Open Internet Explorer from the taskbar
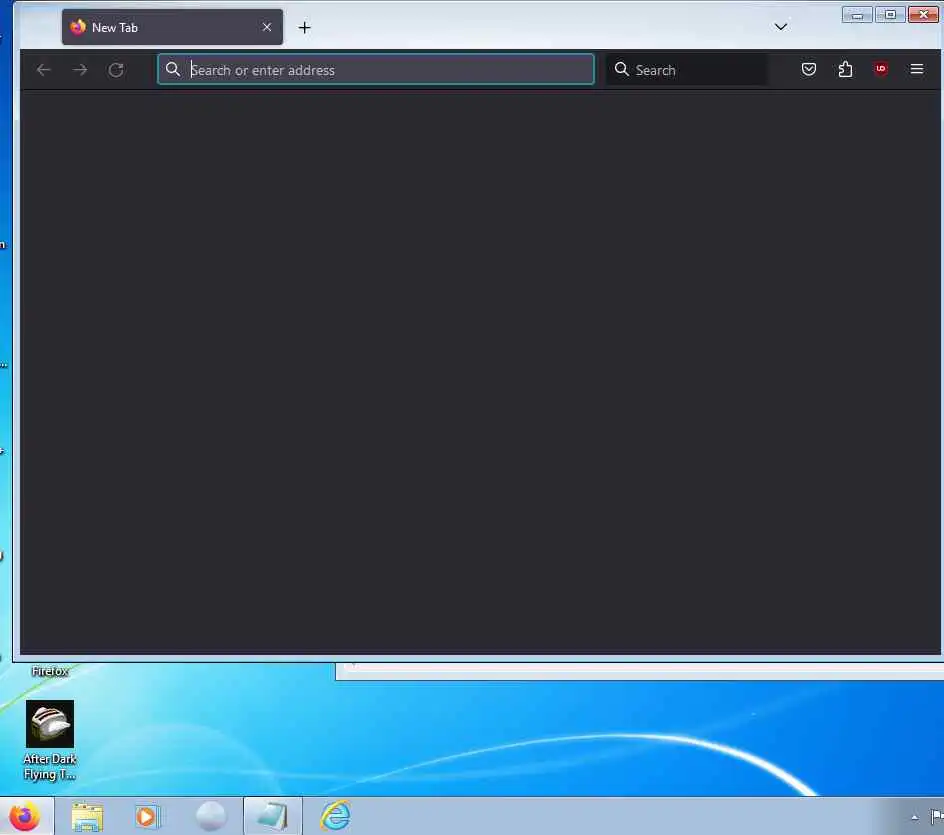Screen dimensions: 944x835 point(335,816)
